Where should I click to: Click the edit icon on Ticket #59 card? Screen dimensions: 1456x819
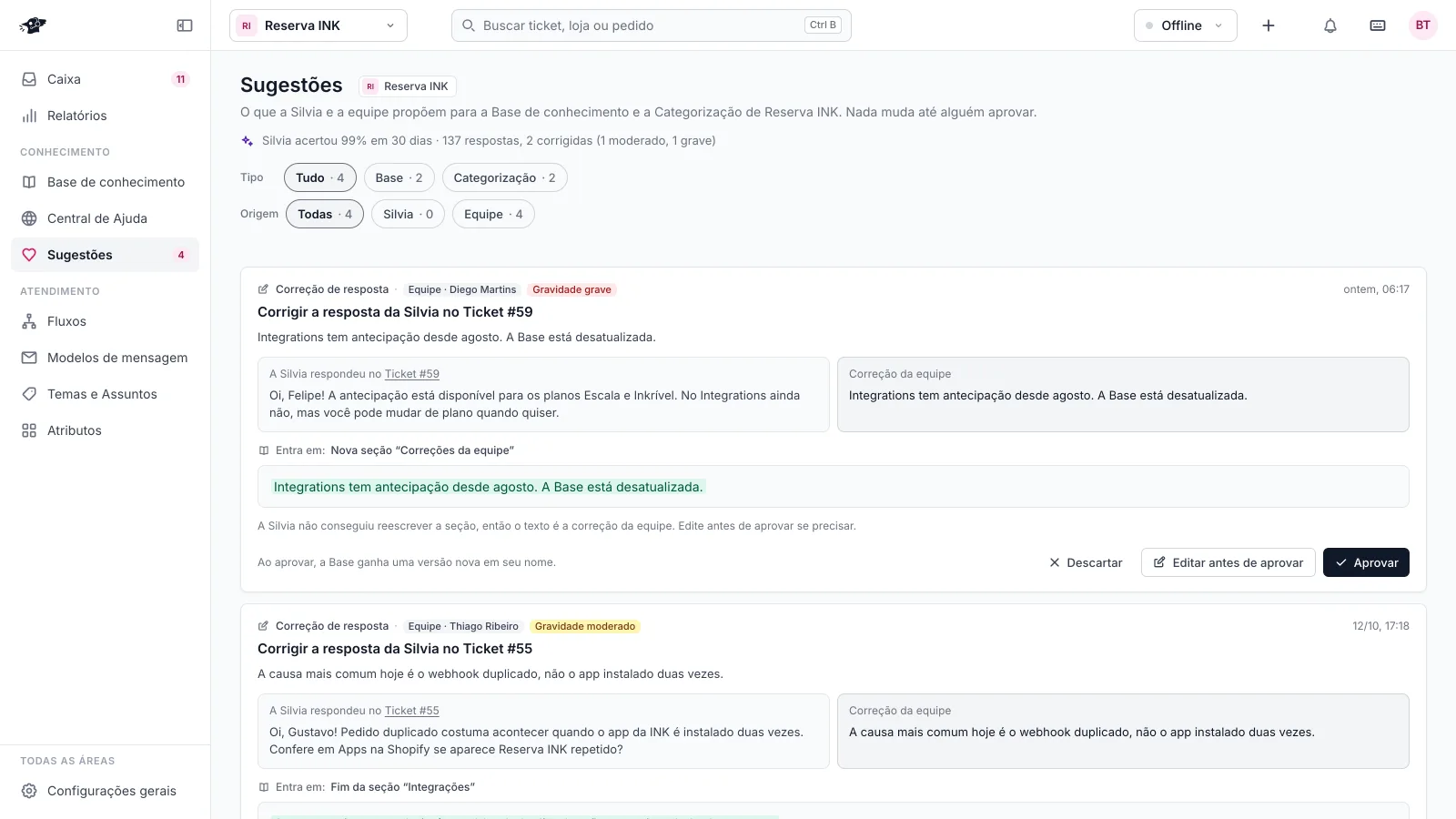(263, 289)
